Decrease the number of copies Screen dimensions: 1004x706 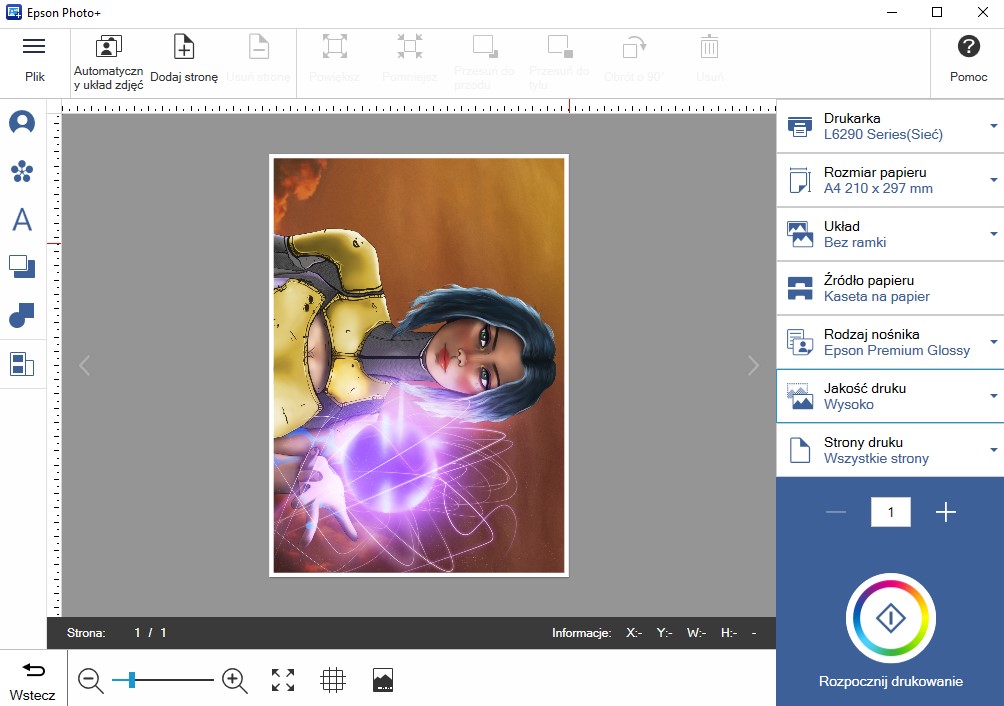coord(836,512)
